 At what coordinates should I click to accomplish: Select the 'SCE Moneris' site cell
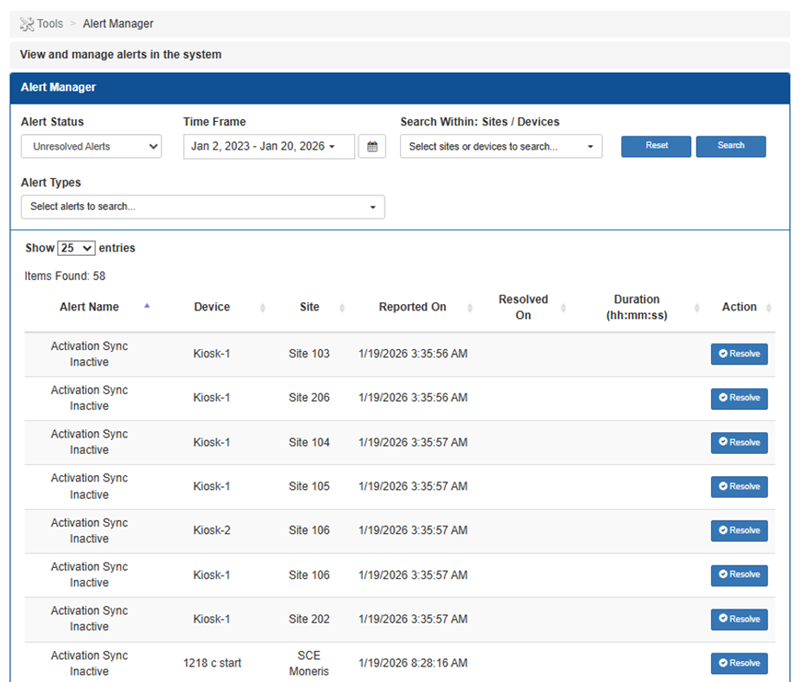click(x=309, y=663)
